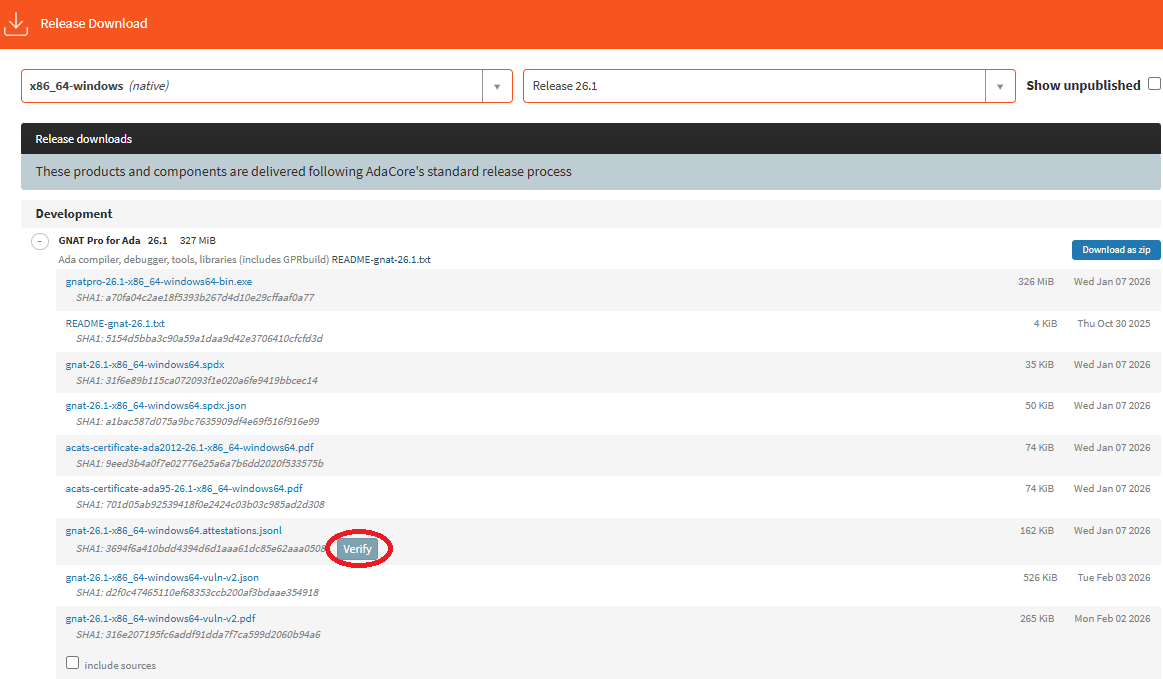
Task: Download the gnat-26.1 spdx.json file
Action: coord(156,406)
